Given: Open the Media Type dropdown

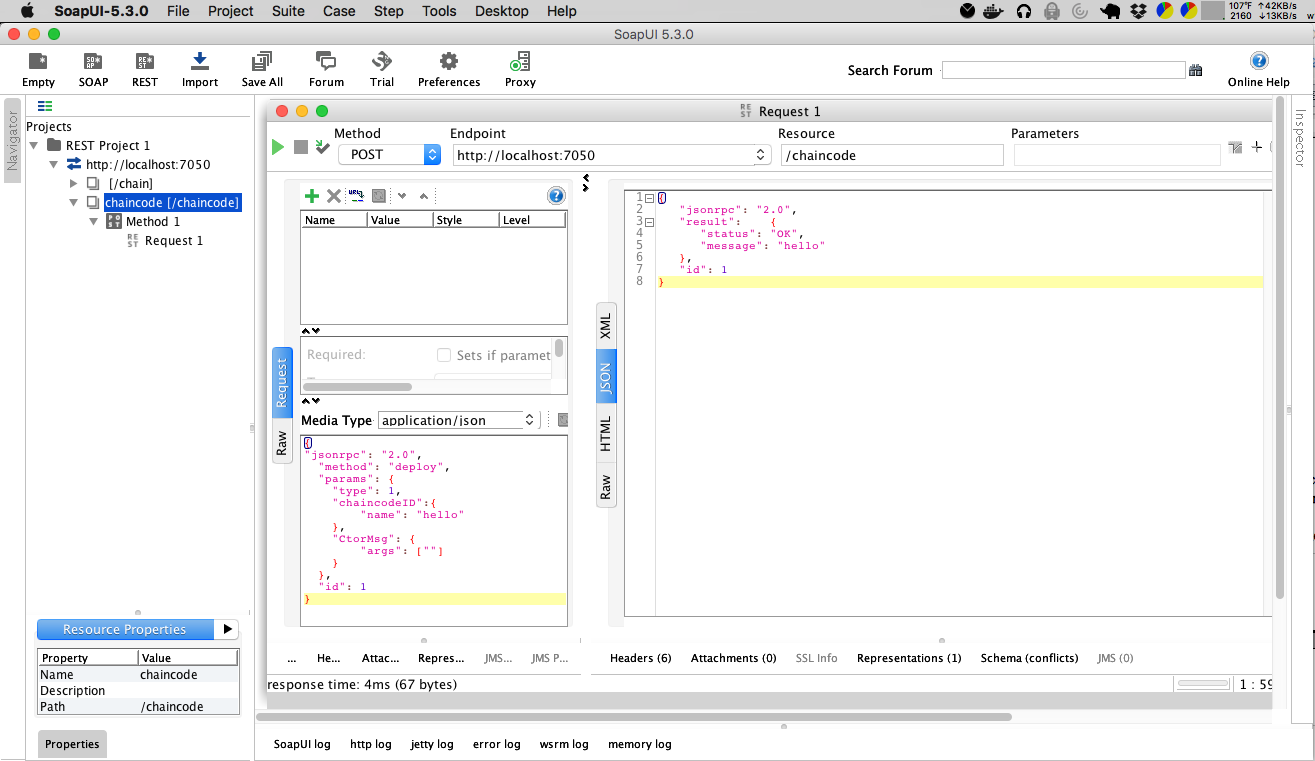Looking at the screenshot, I should pyautogui.click(x=459, y=420).
